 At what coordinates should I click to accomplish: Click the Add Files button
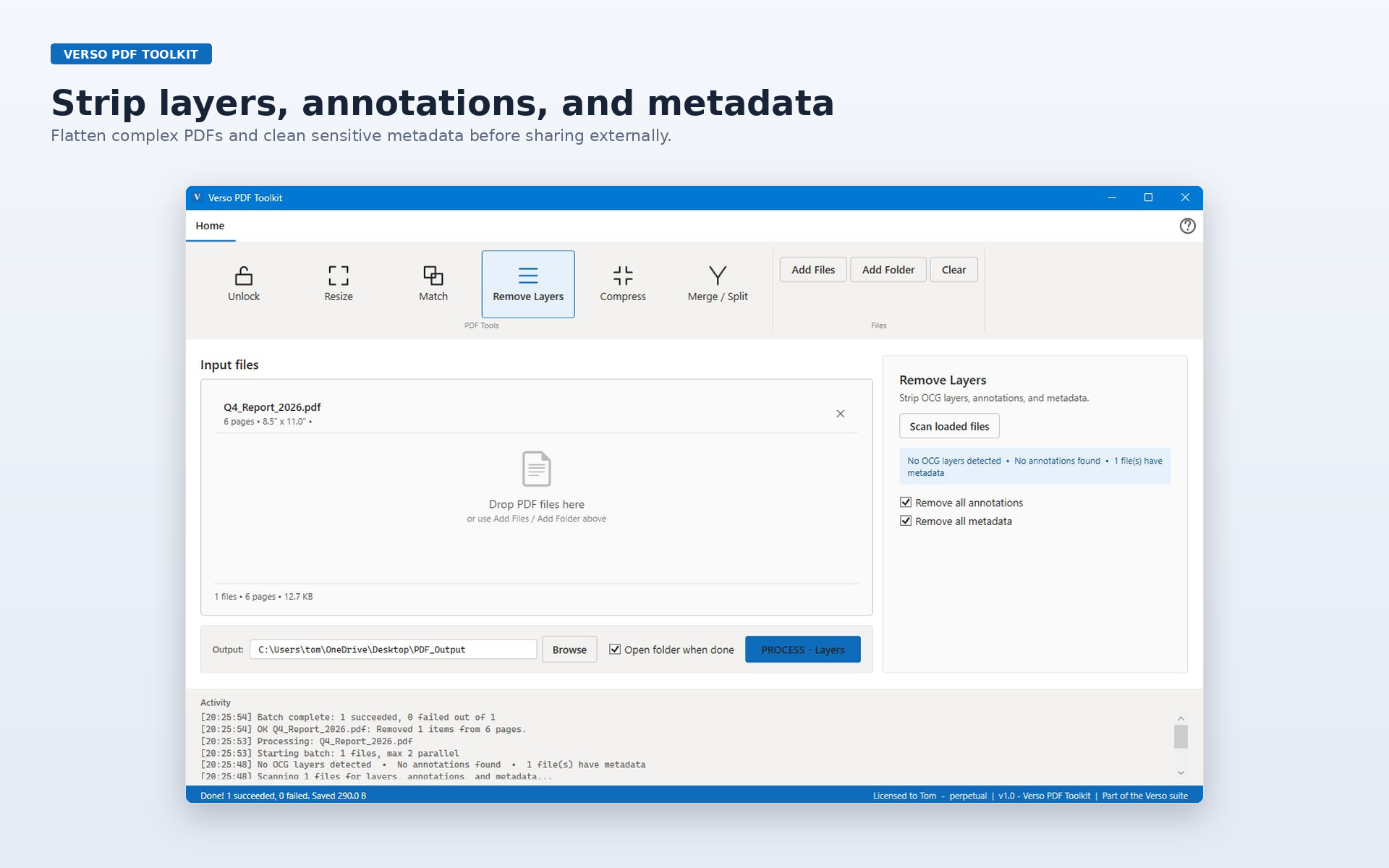point(813,270)
